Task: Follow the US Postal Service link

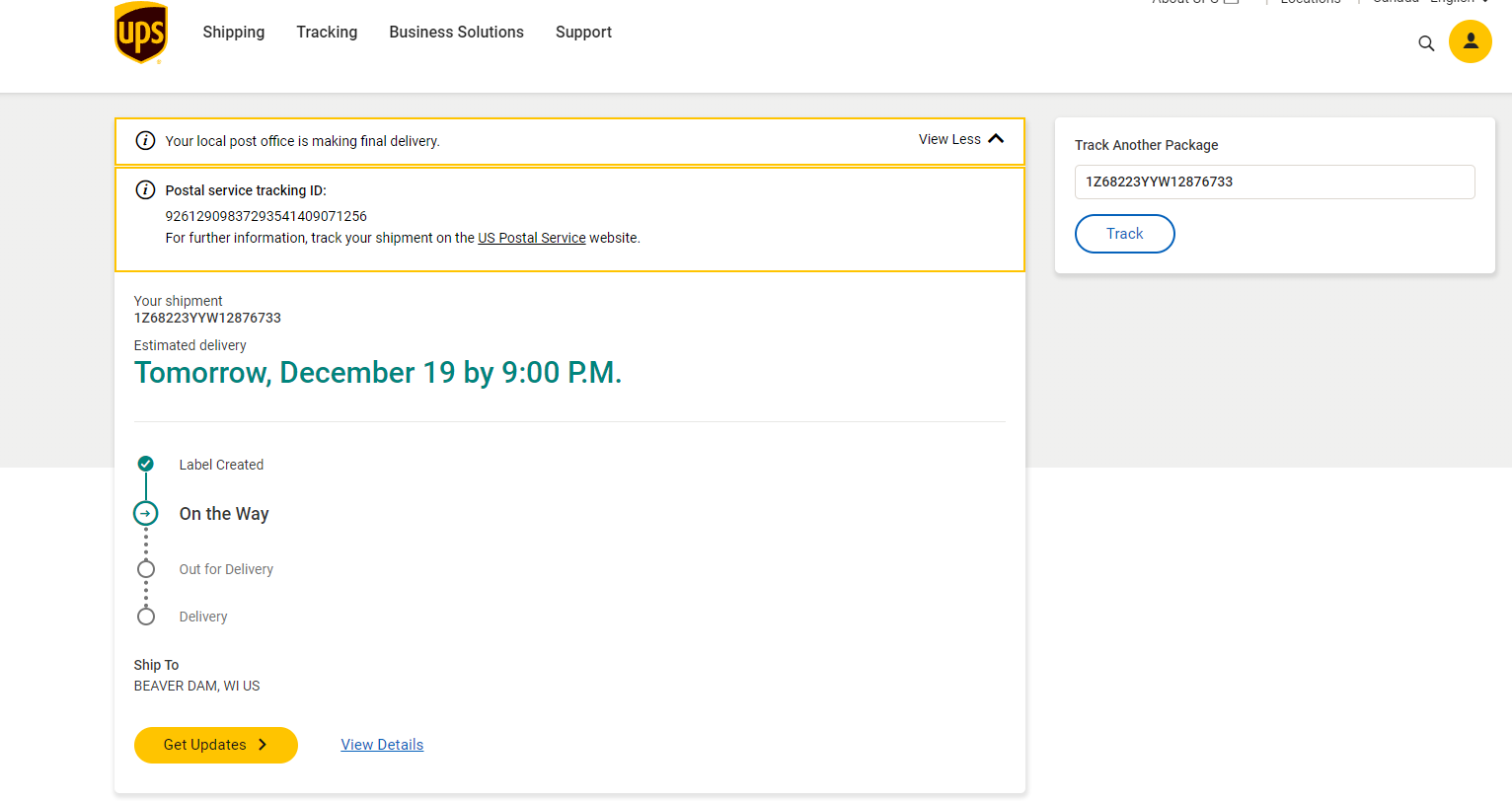Action: (x=532, y=238)
